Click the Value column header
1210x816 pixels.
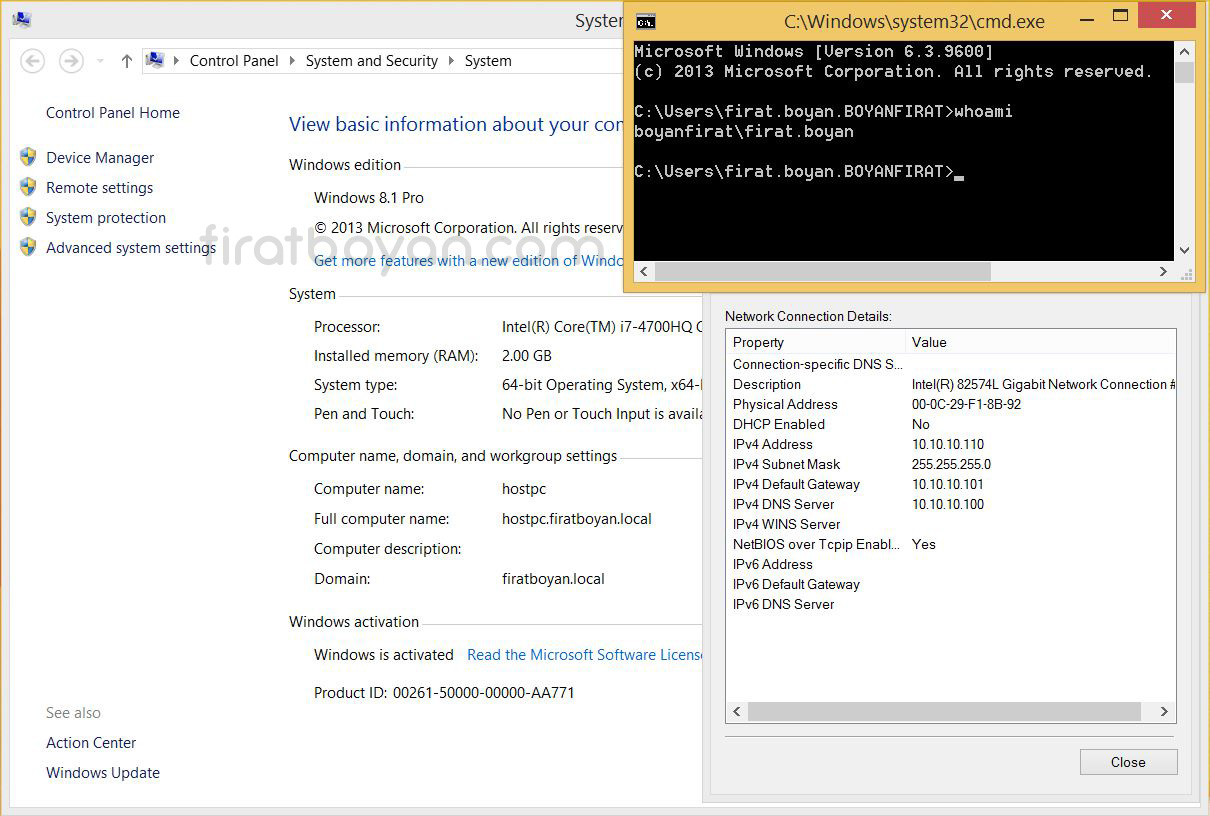(1040, 342)
